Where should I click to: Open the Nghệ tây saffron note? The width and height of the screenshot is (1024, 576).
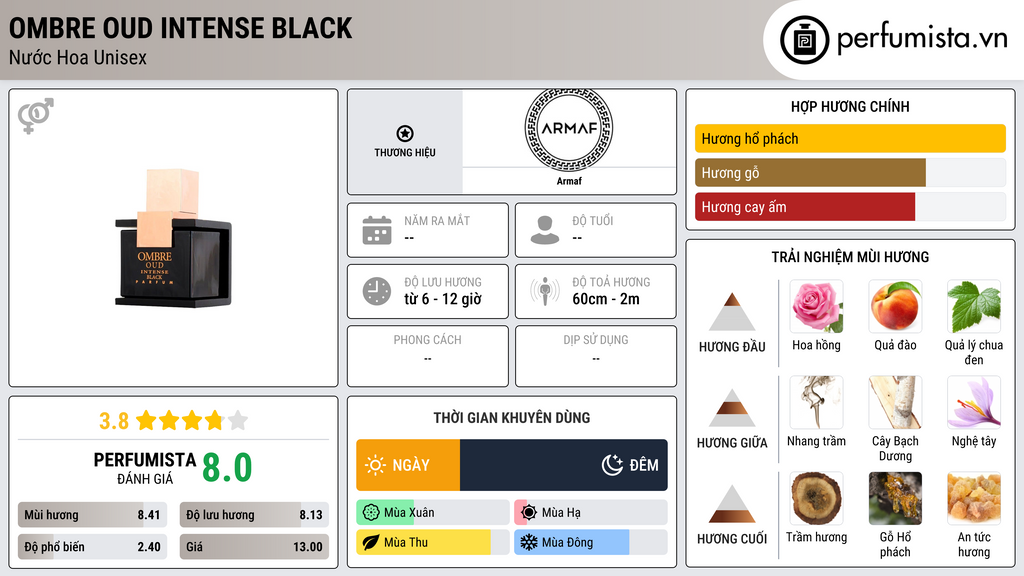click(x=973, y=403)
